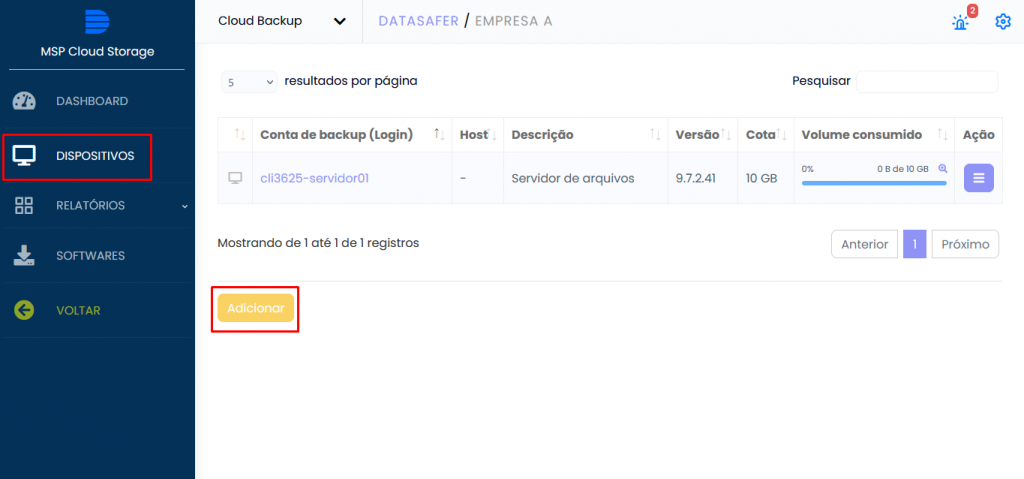Viewport: 1024px width, 479px height.
Task: Open the settings gear icon
Action: pyautogui.click(x=1003, y=21)
